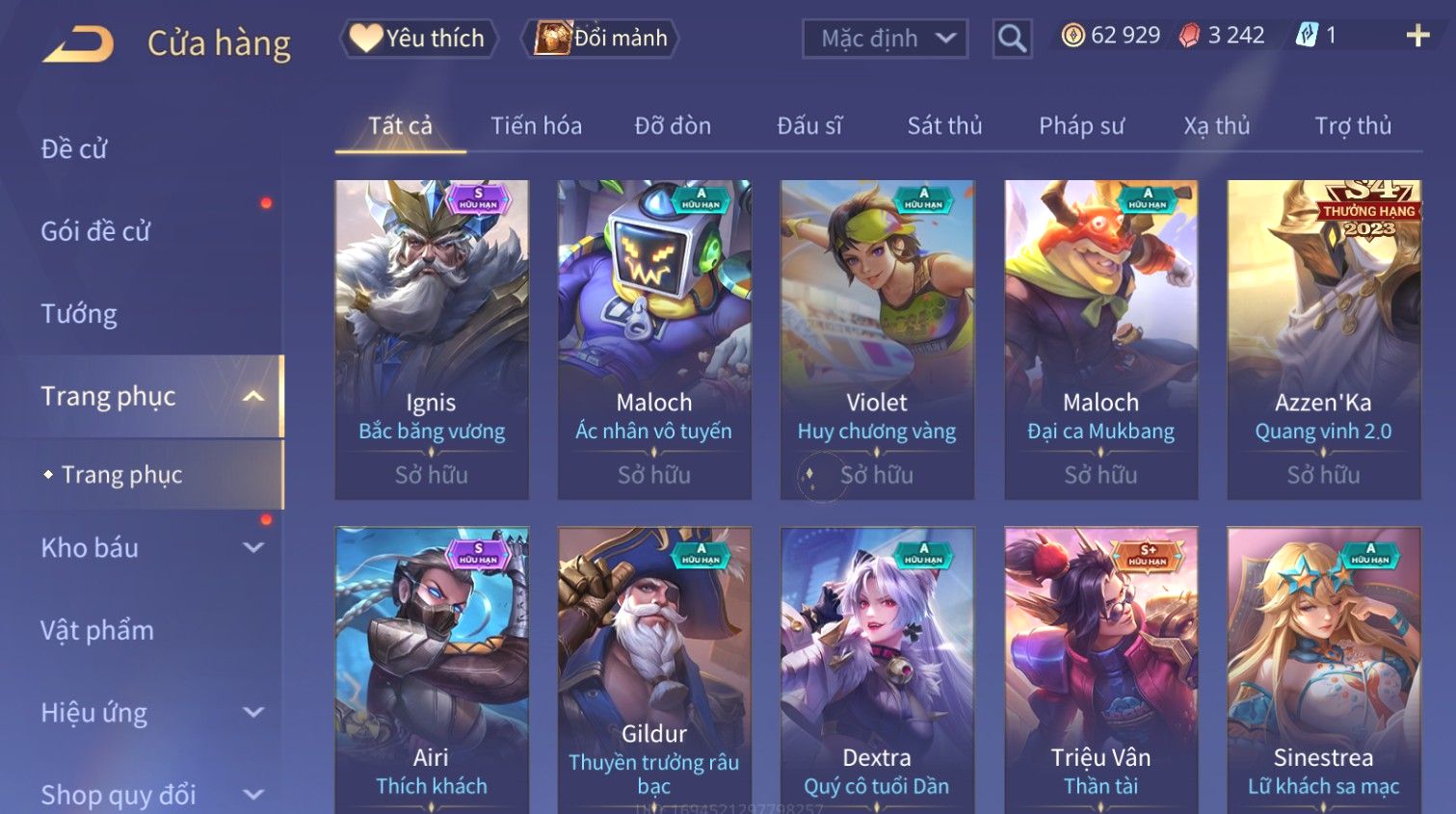Tap the gold coin balance icon
Screen dimensions: 1456x814
pyautogui.click(x=1072, y=36)
